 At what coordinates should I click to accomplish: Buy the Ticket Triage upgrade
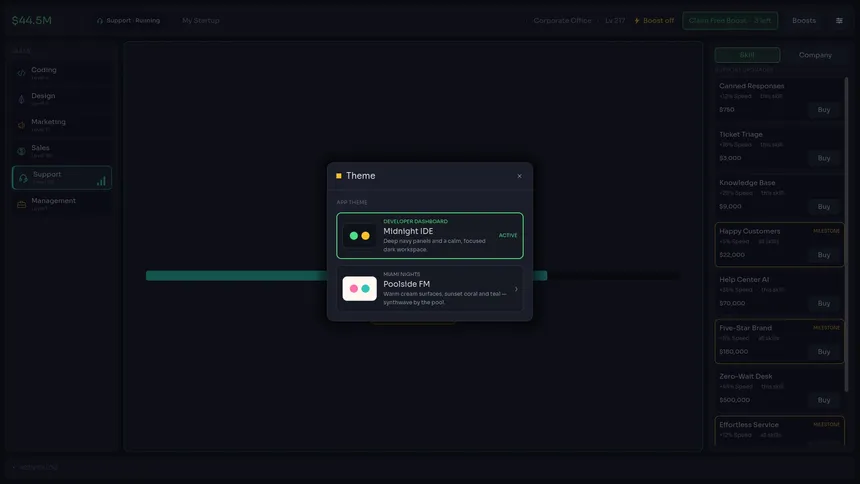(823, 158)
